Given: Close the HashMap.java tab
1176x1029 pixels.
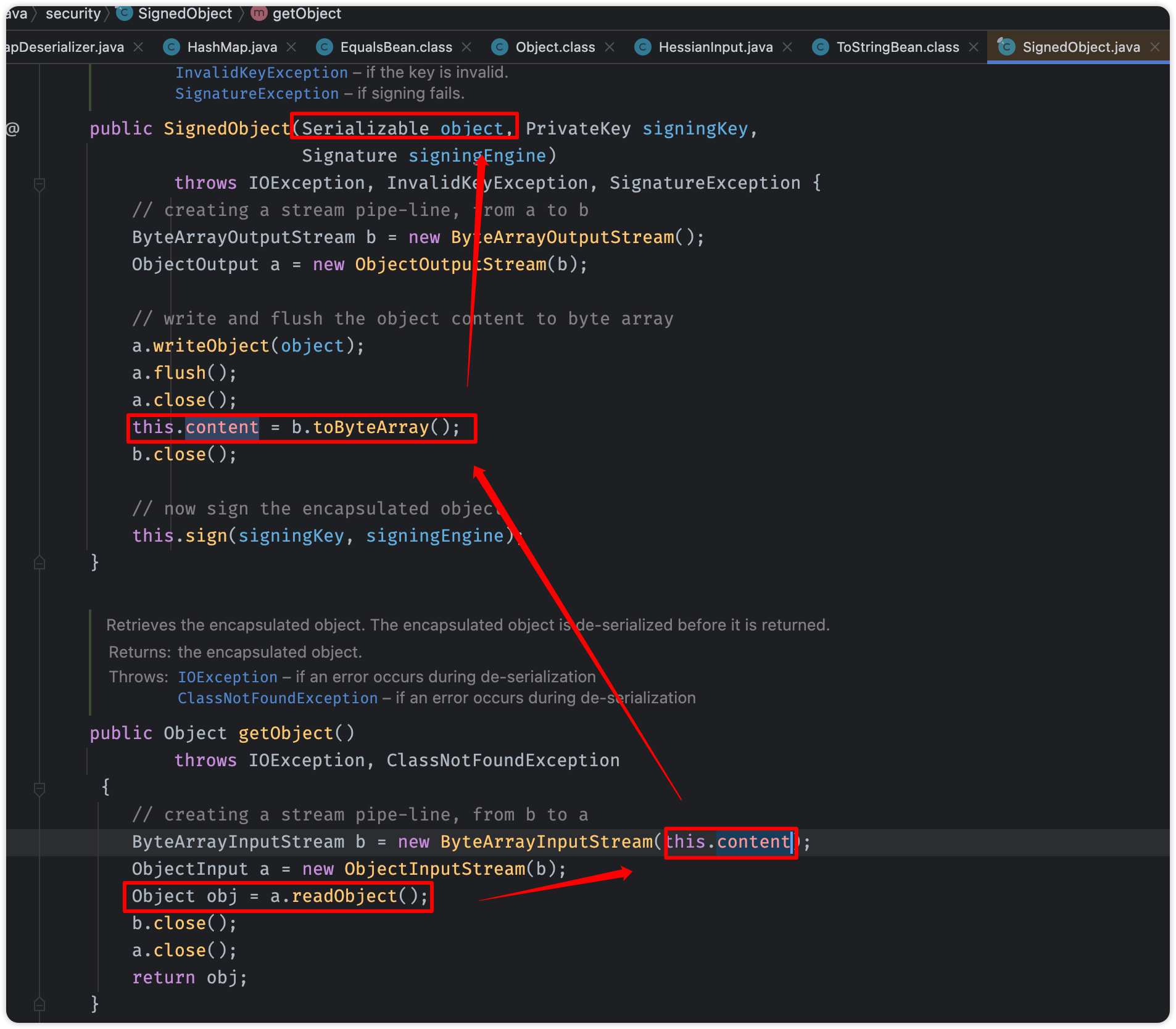Looking at the screenshot, I should coord(291,47).
